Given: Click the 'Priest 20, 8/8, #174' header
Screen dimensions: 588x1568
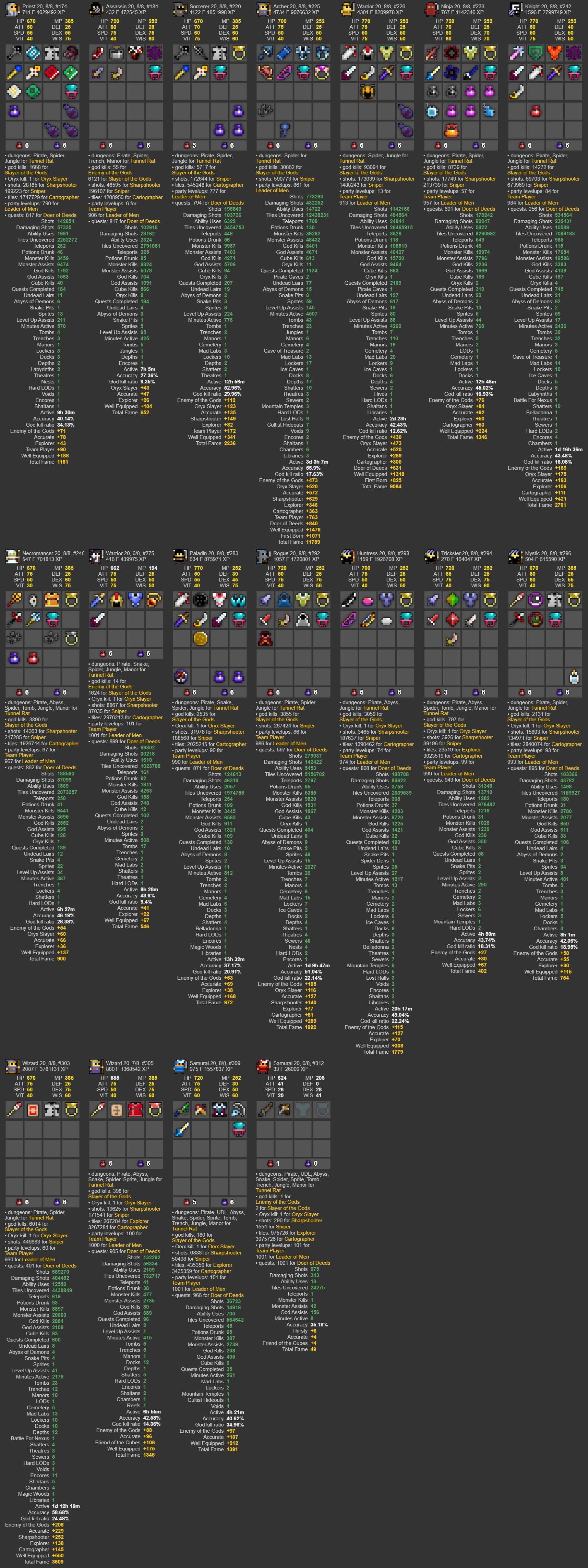Looking at the screenshot, I should pos(45,6).
